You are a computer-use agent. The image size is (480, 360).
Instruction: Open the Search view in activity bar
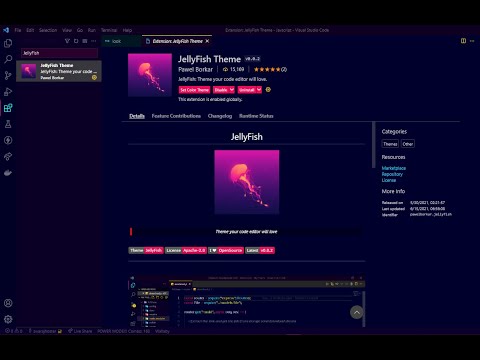point(8,59)
